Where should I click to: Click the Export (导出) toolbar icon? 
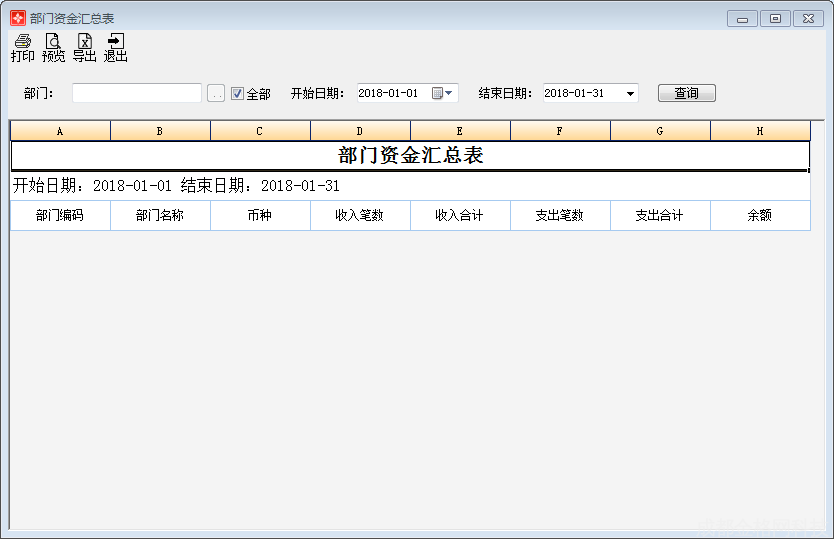point(84,47)
